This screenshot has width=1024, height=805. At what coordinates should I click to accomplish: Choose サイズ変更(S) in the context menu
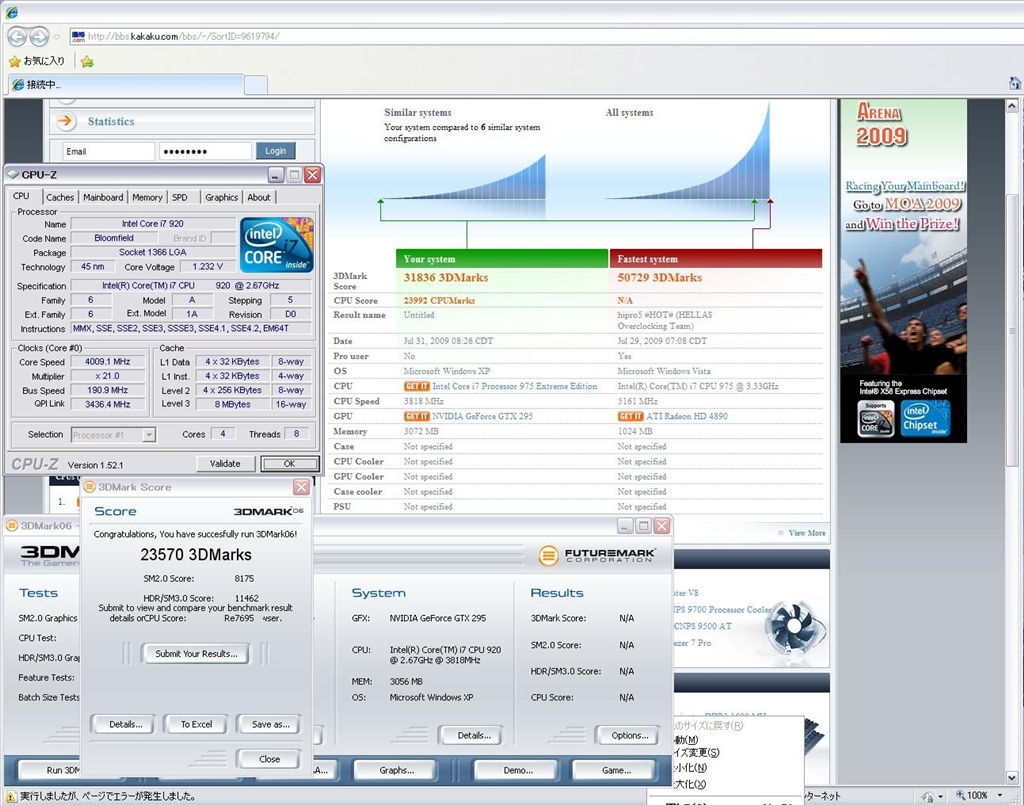[x=696, y=753]
